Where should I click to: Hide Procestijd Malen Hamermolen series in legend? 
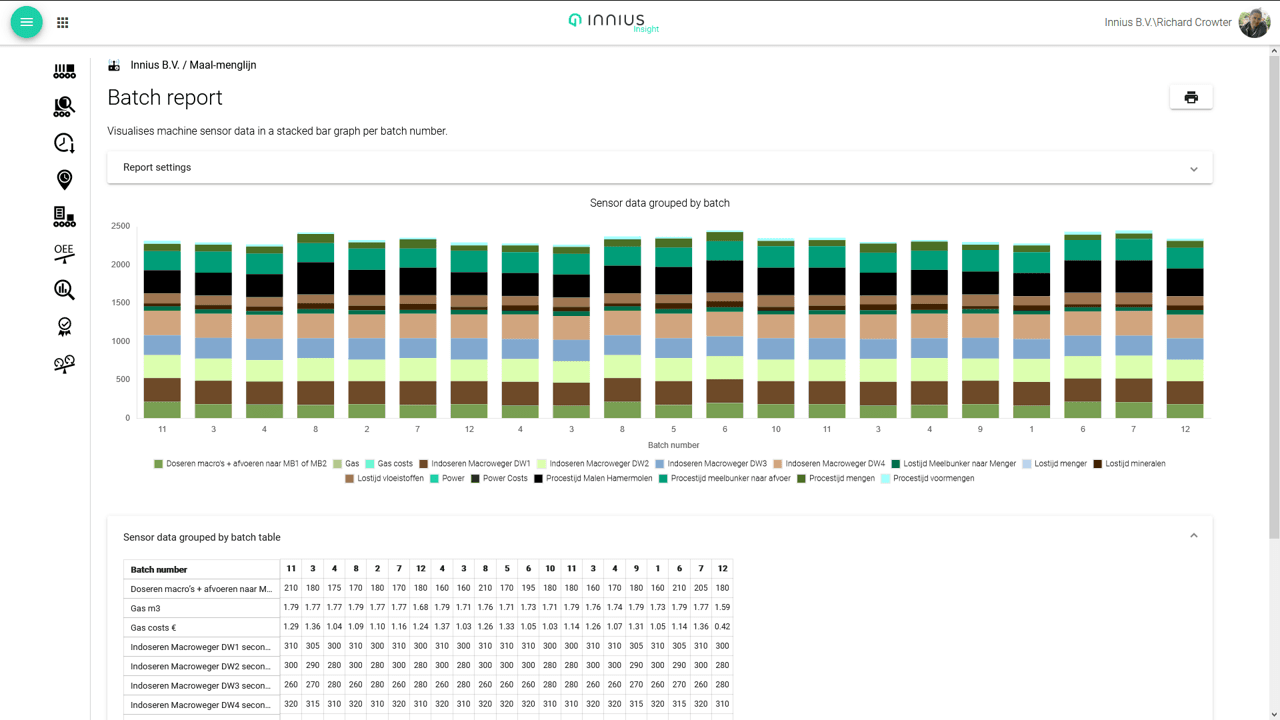click(590, 479)
